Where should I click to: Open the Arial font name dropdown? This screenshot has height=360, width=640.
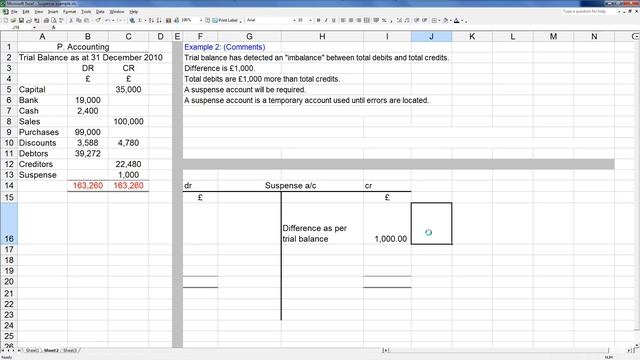pyautogui.click(x=294, y=20)
